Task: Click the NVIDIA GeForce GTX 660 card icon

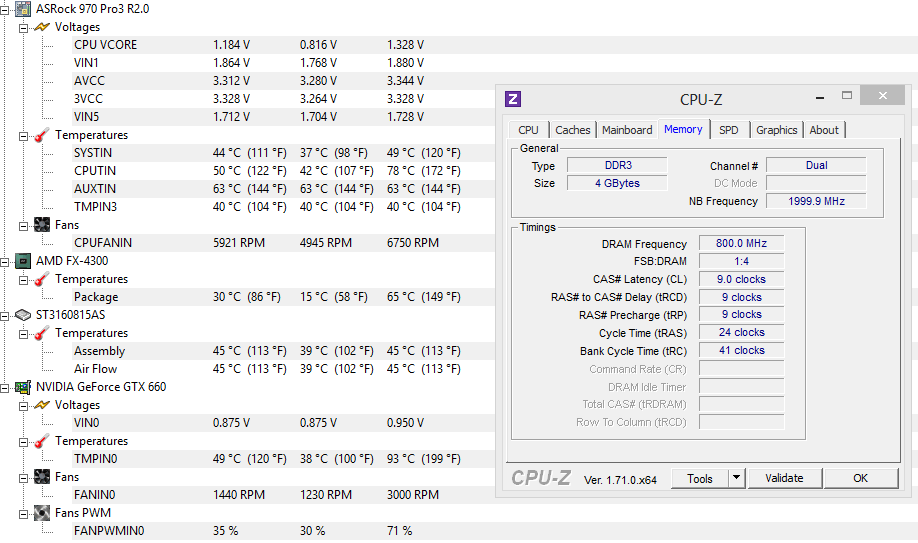Action: point(23,387)
